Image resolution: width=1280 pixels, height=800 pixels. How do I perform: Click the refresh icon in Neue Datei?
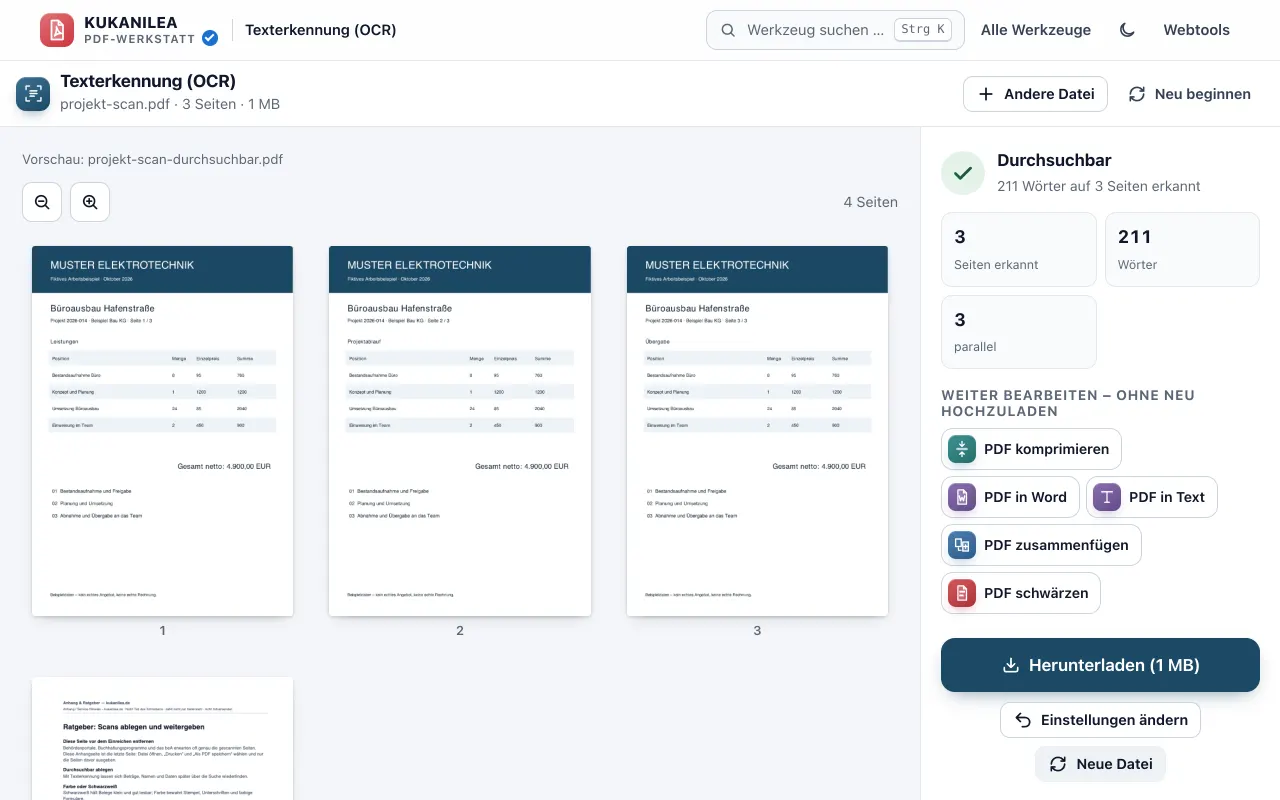pyautogui.click(x=1058, y=764)
